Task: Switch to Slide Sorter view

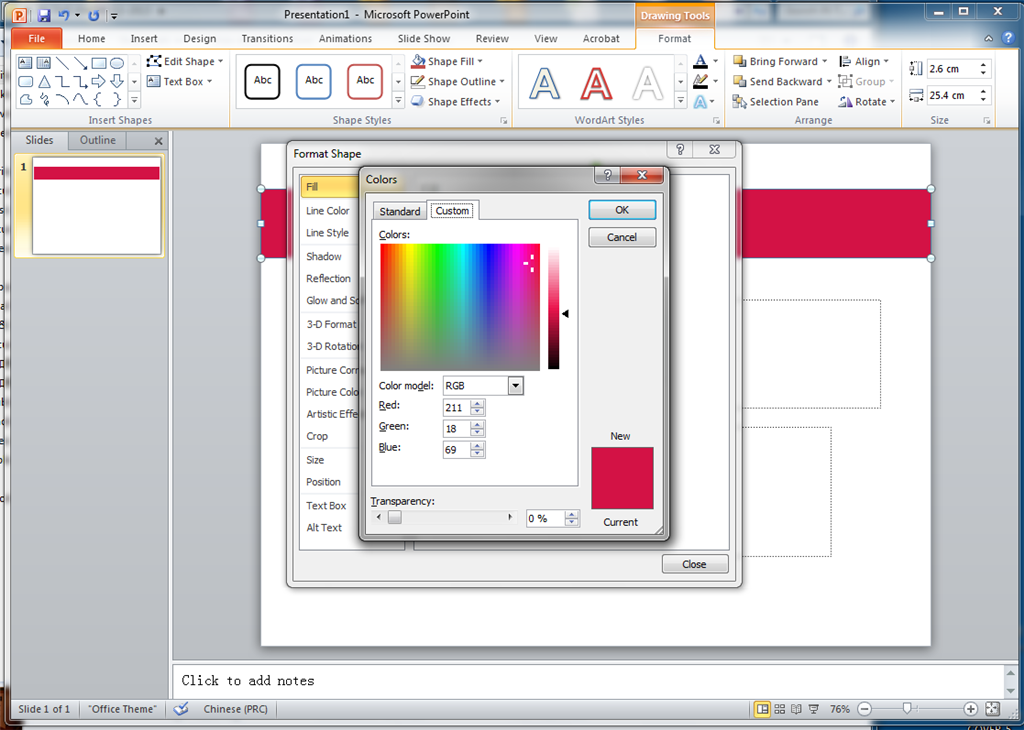Action: [780, 709]
